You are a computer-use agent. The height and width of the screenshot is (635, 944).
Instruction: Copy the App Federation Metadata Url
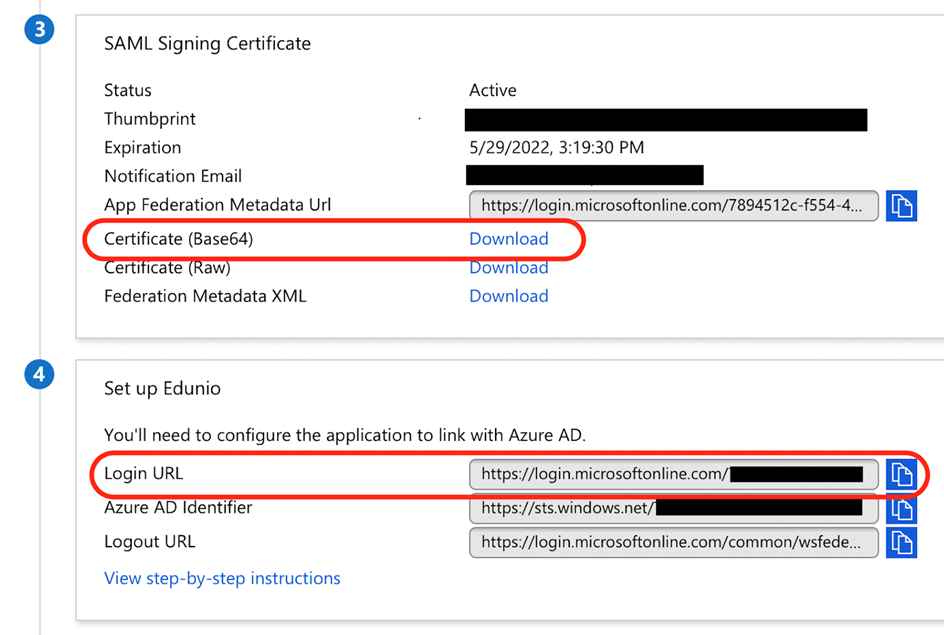pos(901,206)
